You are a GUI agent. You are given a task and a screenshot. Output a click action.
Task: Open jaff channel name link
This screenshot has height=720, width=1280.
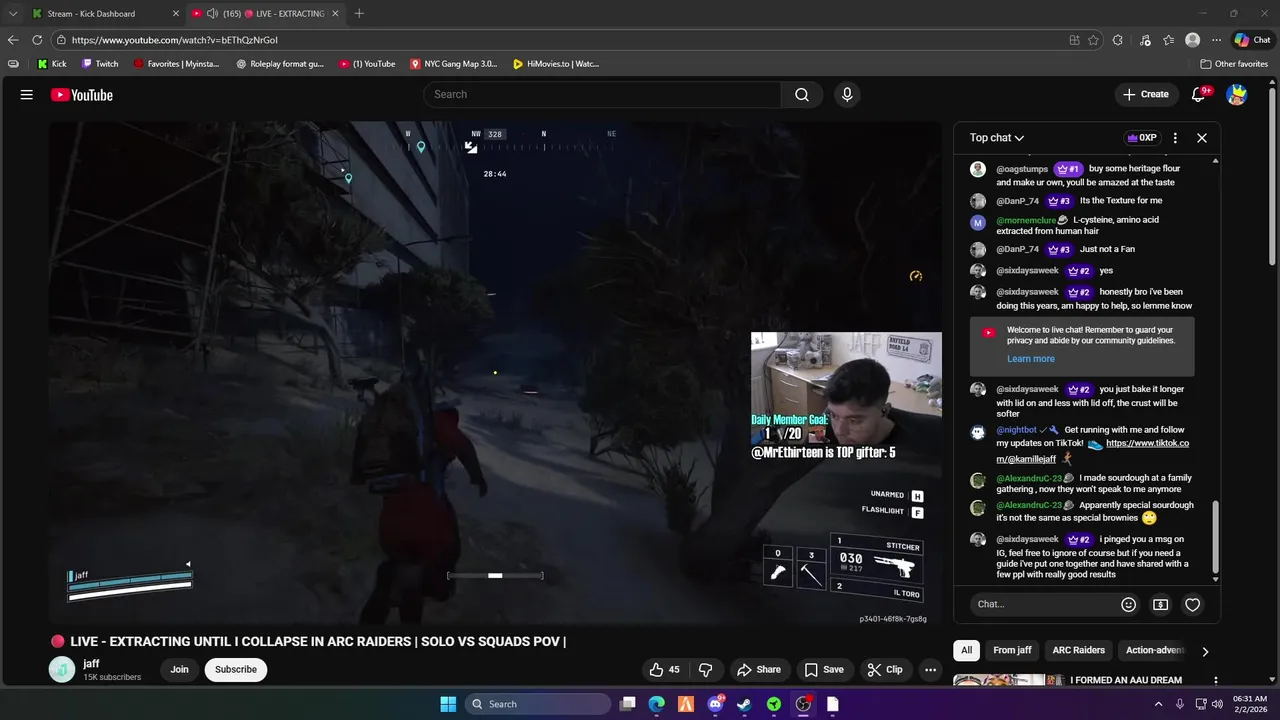tap(91, 664)
